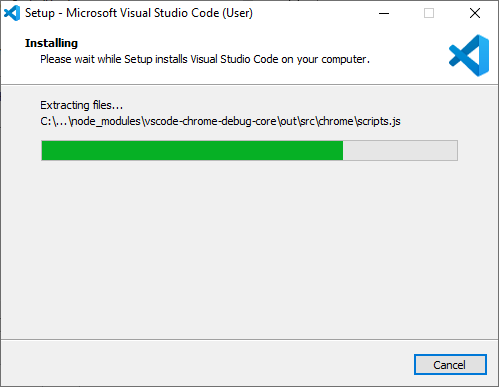Click 'scripts.js' at the end of the path
499x387 pixels.
379,121
